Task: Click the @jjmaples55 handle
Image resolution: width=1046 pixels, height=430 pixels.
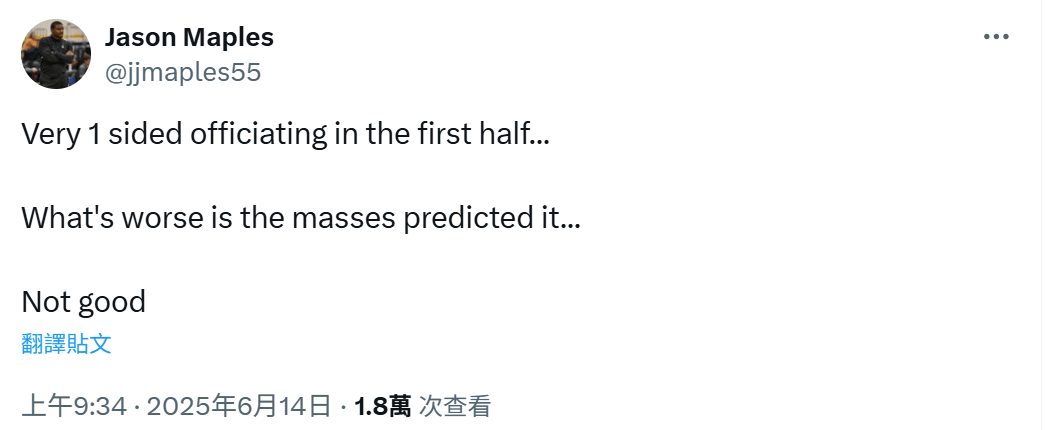Action: 182,71
